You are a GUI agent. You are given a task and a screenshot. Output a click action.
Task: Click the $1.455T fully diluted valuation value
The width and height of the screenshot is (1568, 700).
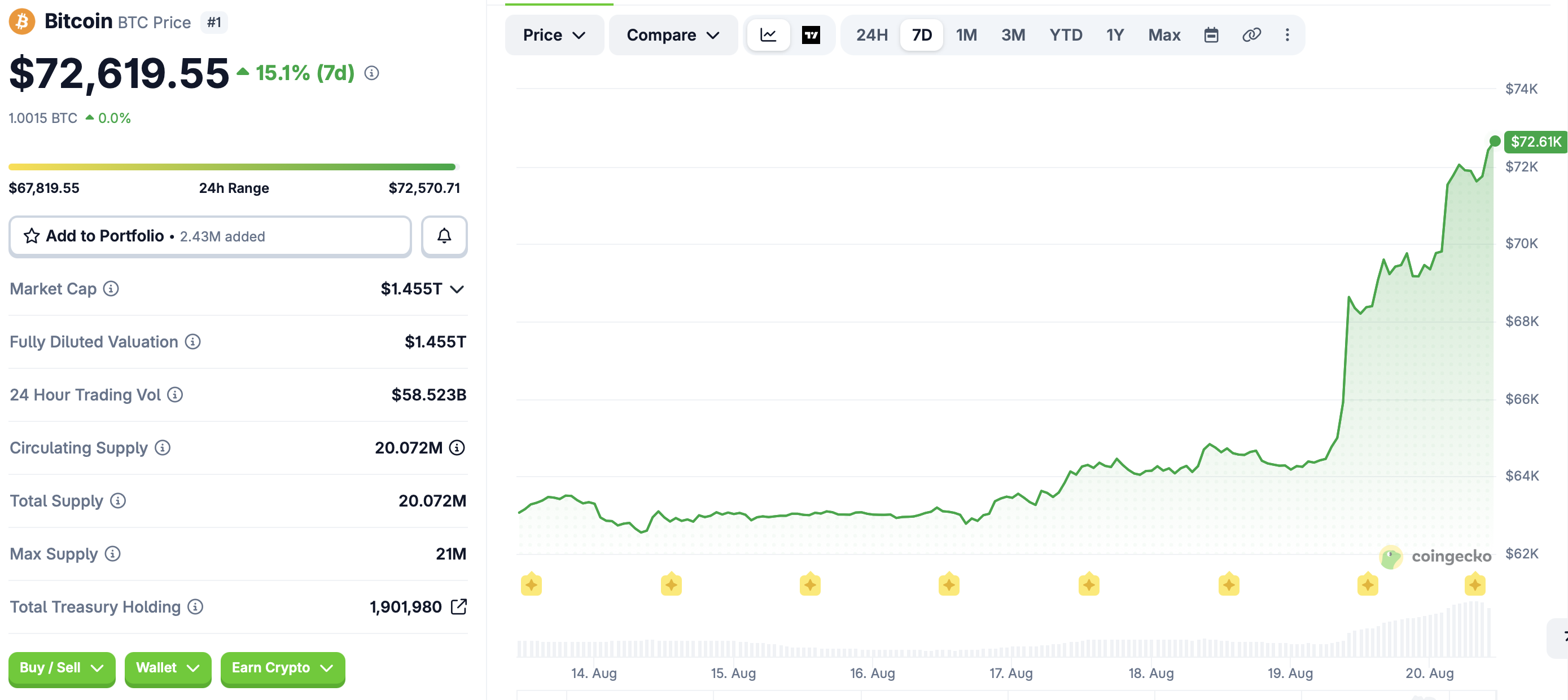435,342
